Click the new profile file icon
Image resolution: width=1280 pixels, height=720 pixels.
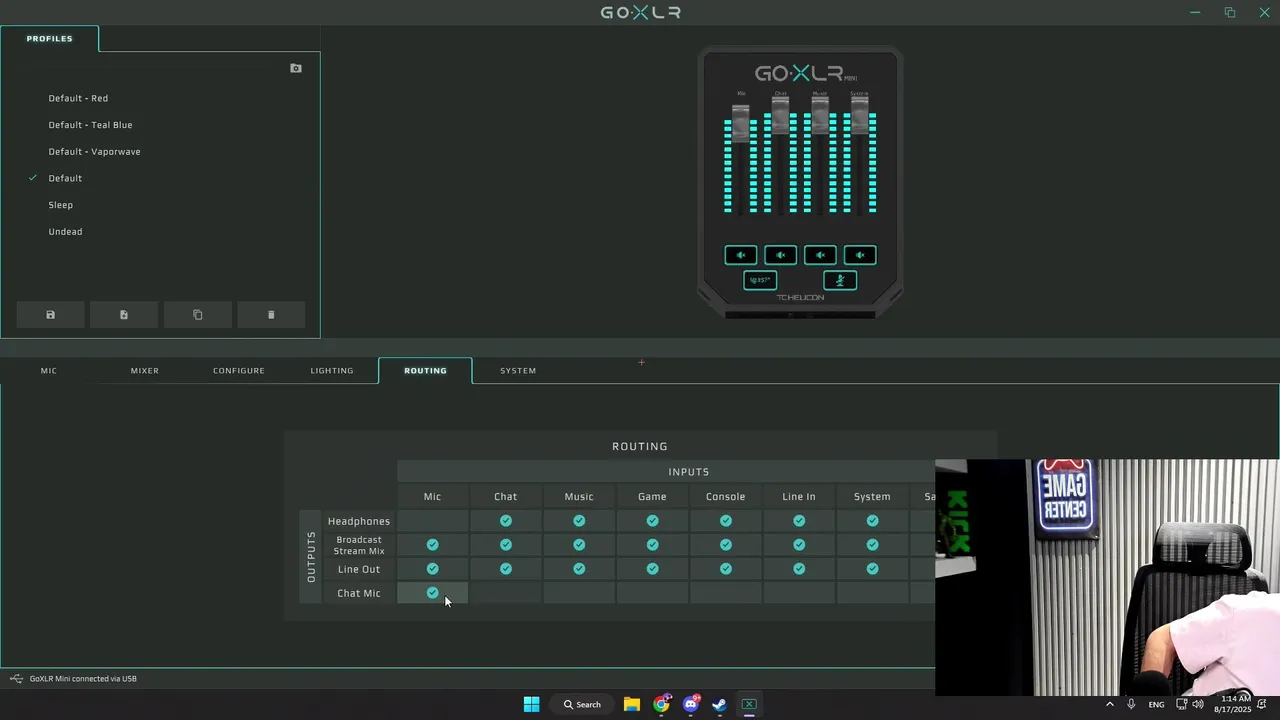click(124, 315)
